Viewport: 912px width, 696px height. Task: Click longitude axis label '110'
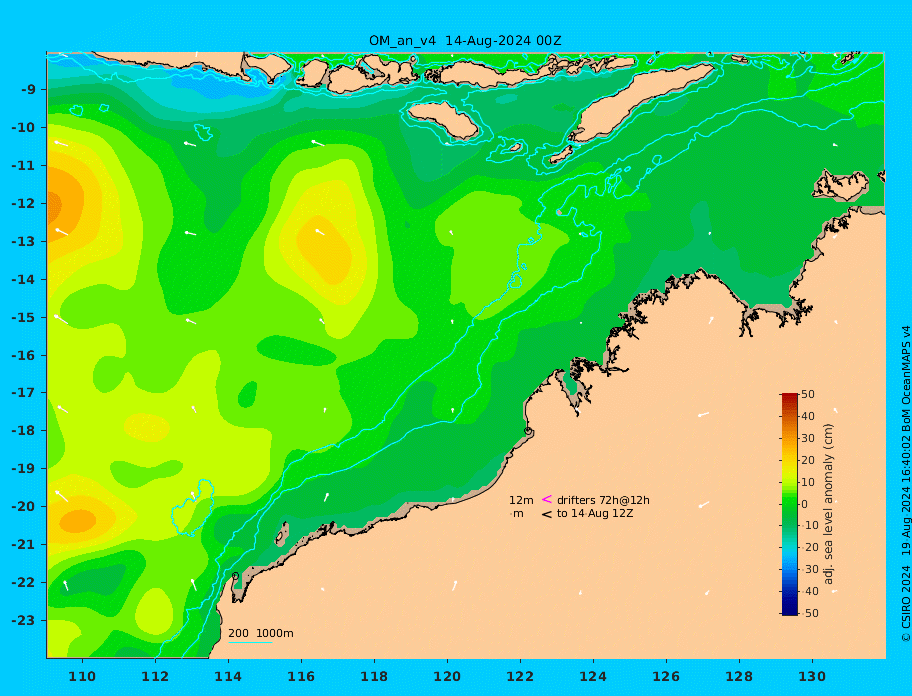[83, 677]
